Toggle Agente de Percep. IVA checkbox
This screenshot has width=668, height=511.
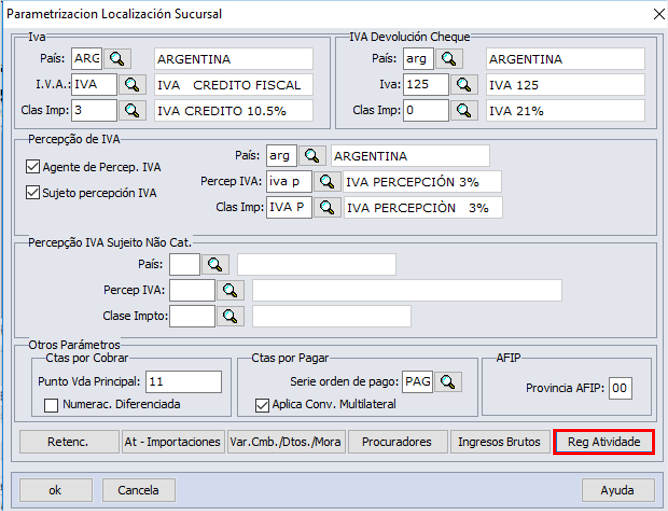pos(33,167)
